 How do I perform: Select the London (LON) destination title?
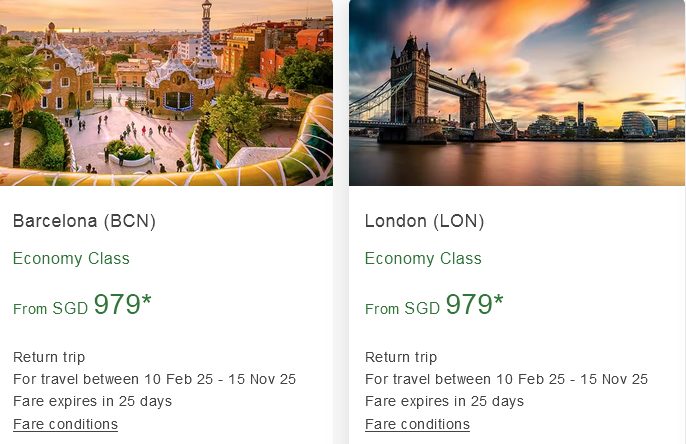(425, 221)
